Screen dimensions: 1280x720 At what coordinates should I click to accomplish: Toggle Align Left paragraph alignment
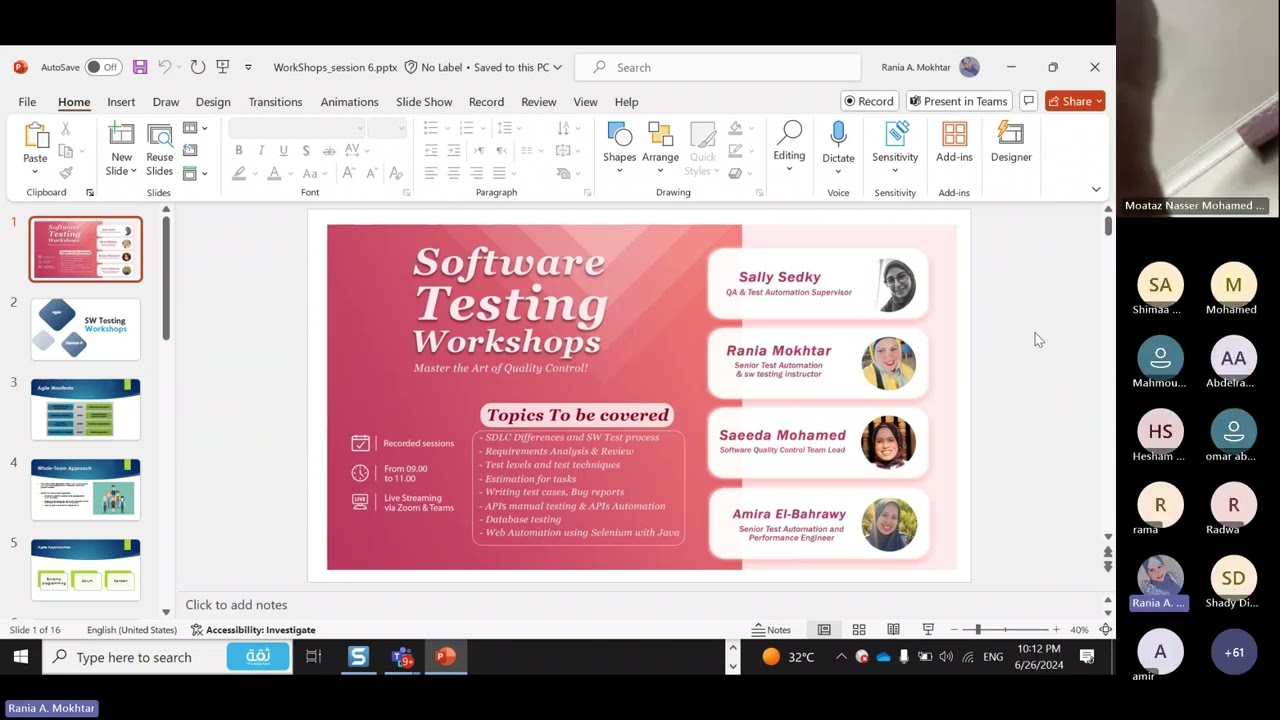(x=431, y=174)
